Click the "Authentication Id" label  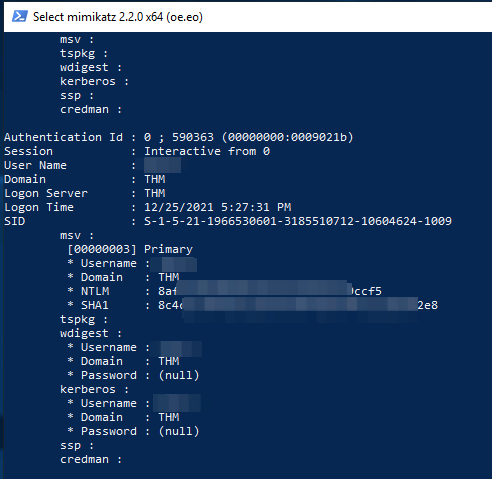pos(63,137)
